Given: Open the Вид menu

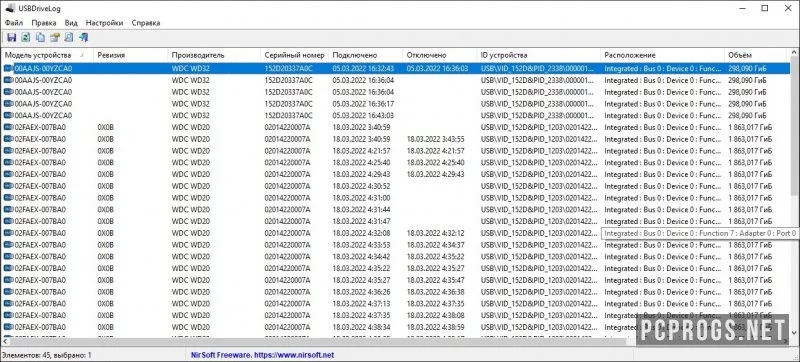Looking at the screenshot, I should point(71,23).
